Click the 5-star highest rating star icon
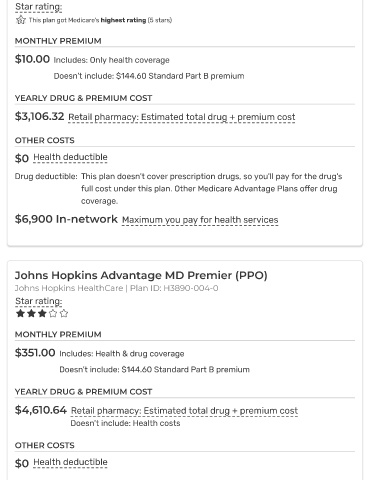 tap(21, 20)
